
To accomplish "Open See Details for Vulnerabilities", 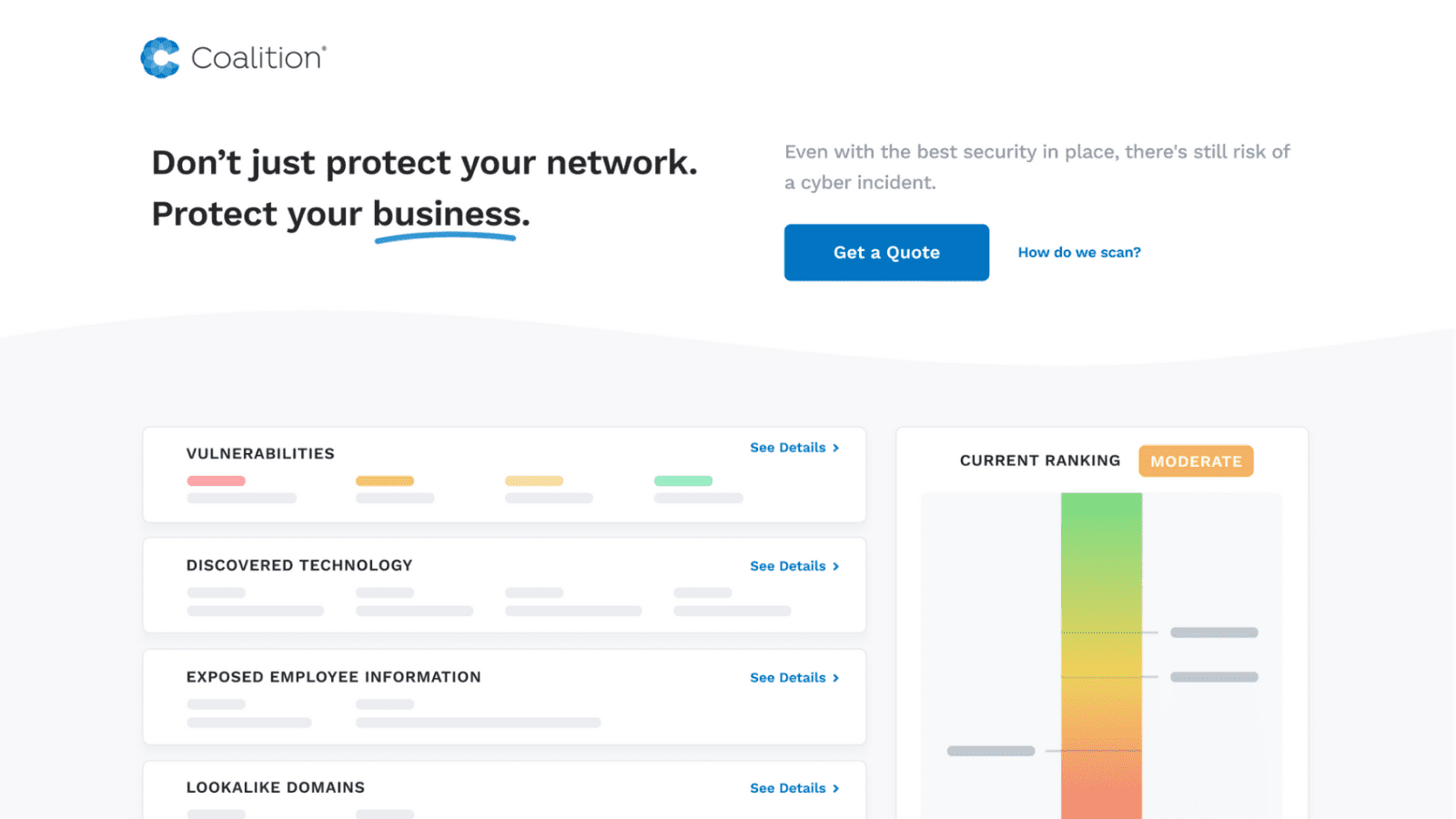I will 788,448.
